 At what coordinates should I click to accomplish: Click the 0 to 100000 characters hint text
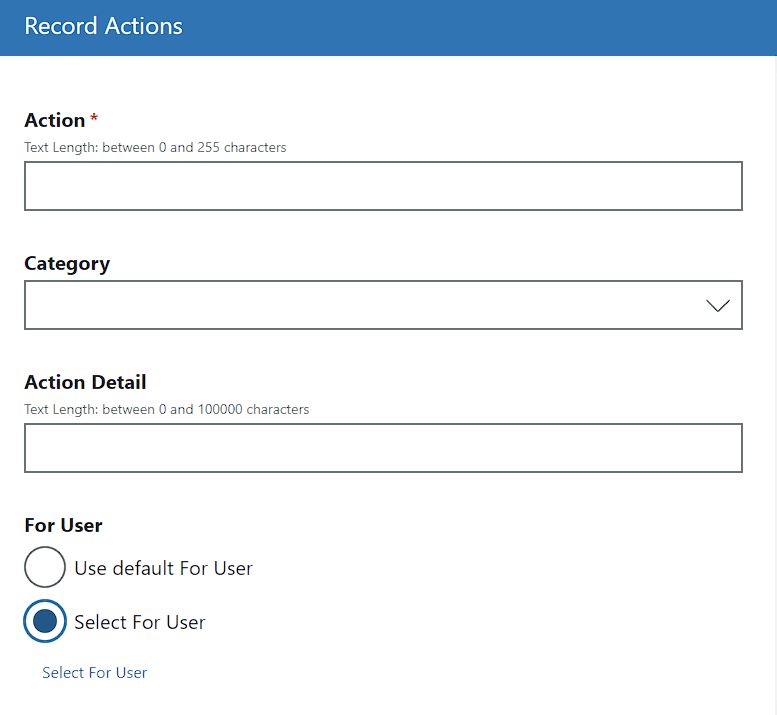[166, 409]
